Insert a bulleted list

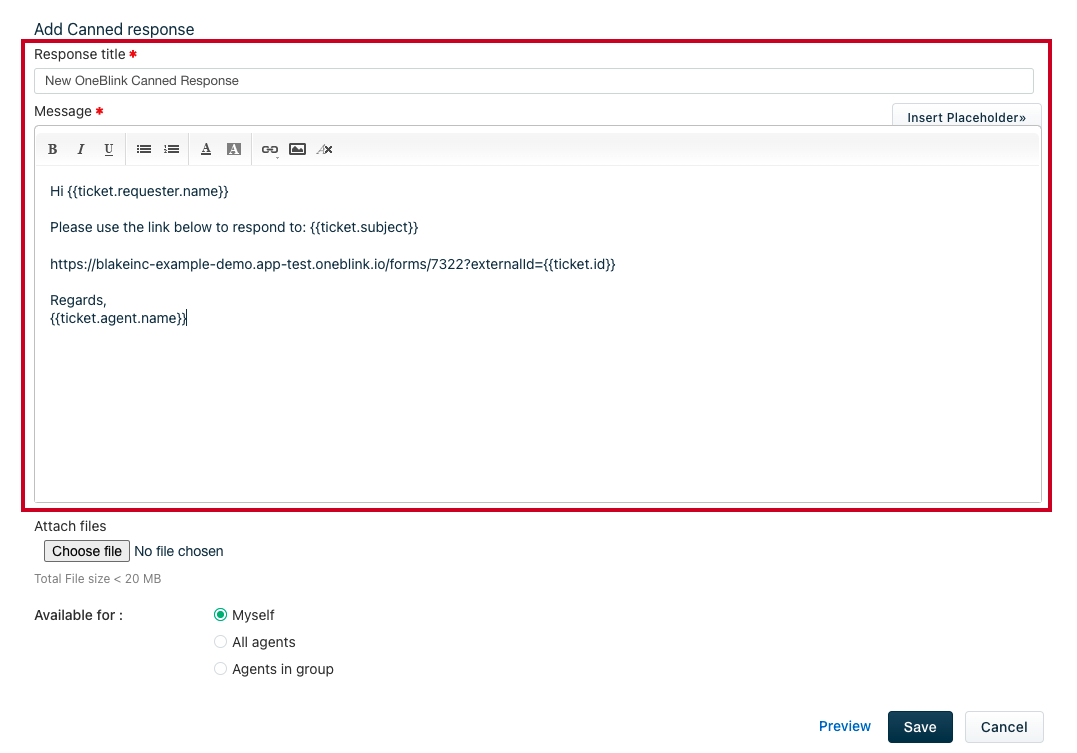click(144, 149)
